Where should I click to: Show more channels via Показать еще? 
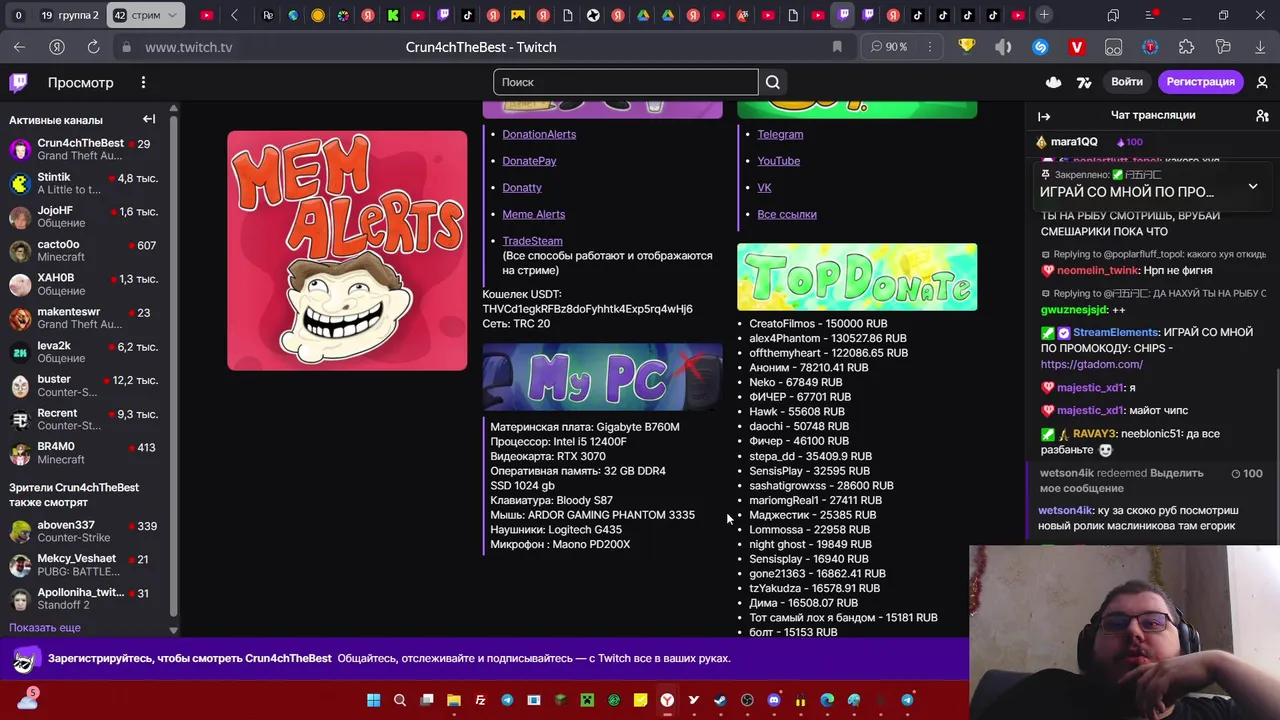[45, 627]
